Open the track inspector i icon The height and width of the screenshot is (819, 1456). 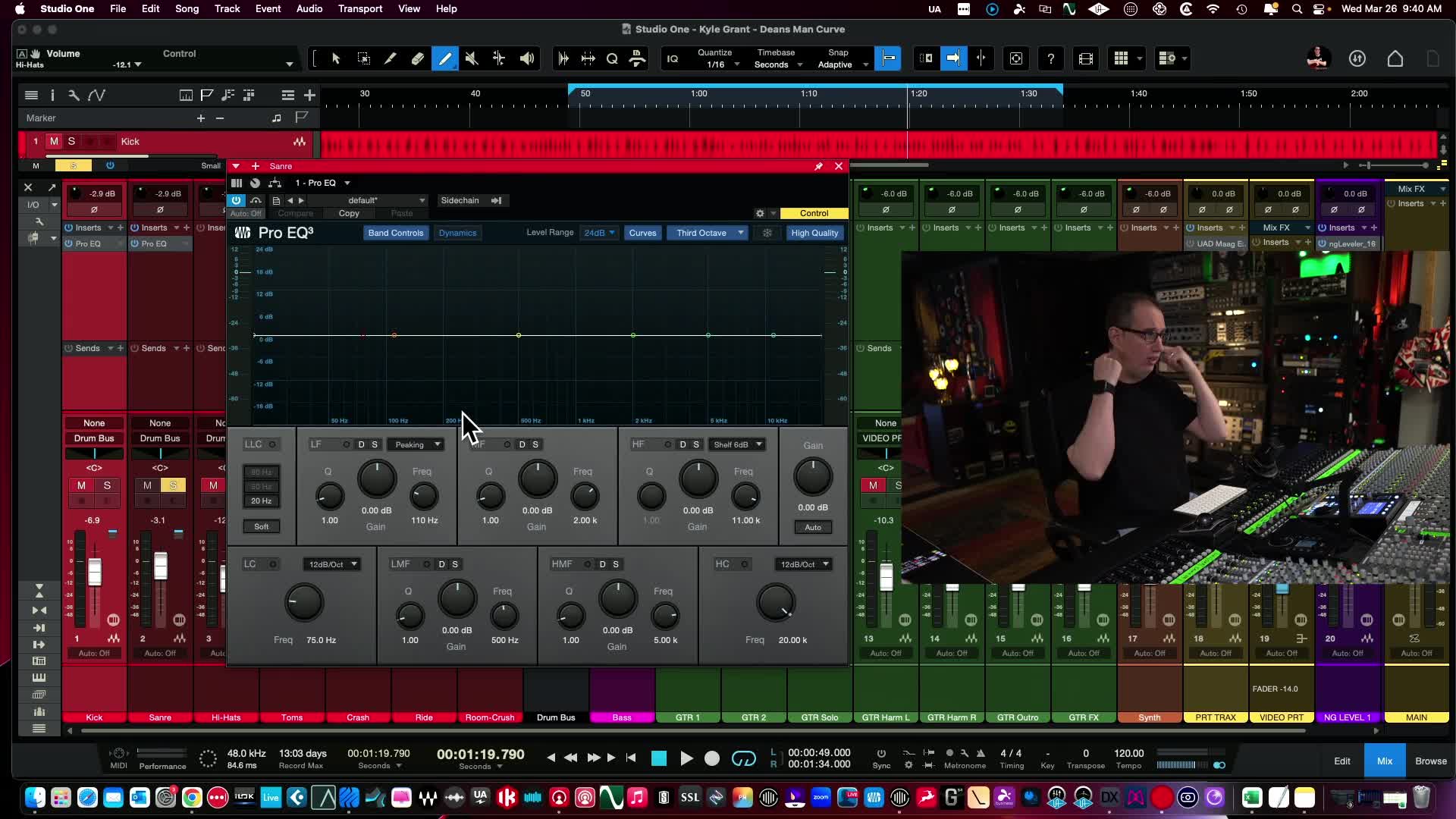pos(52,95)
